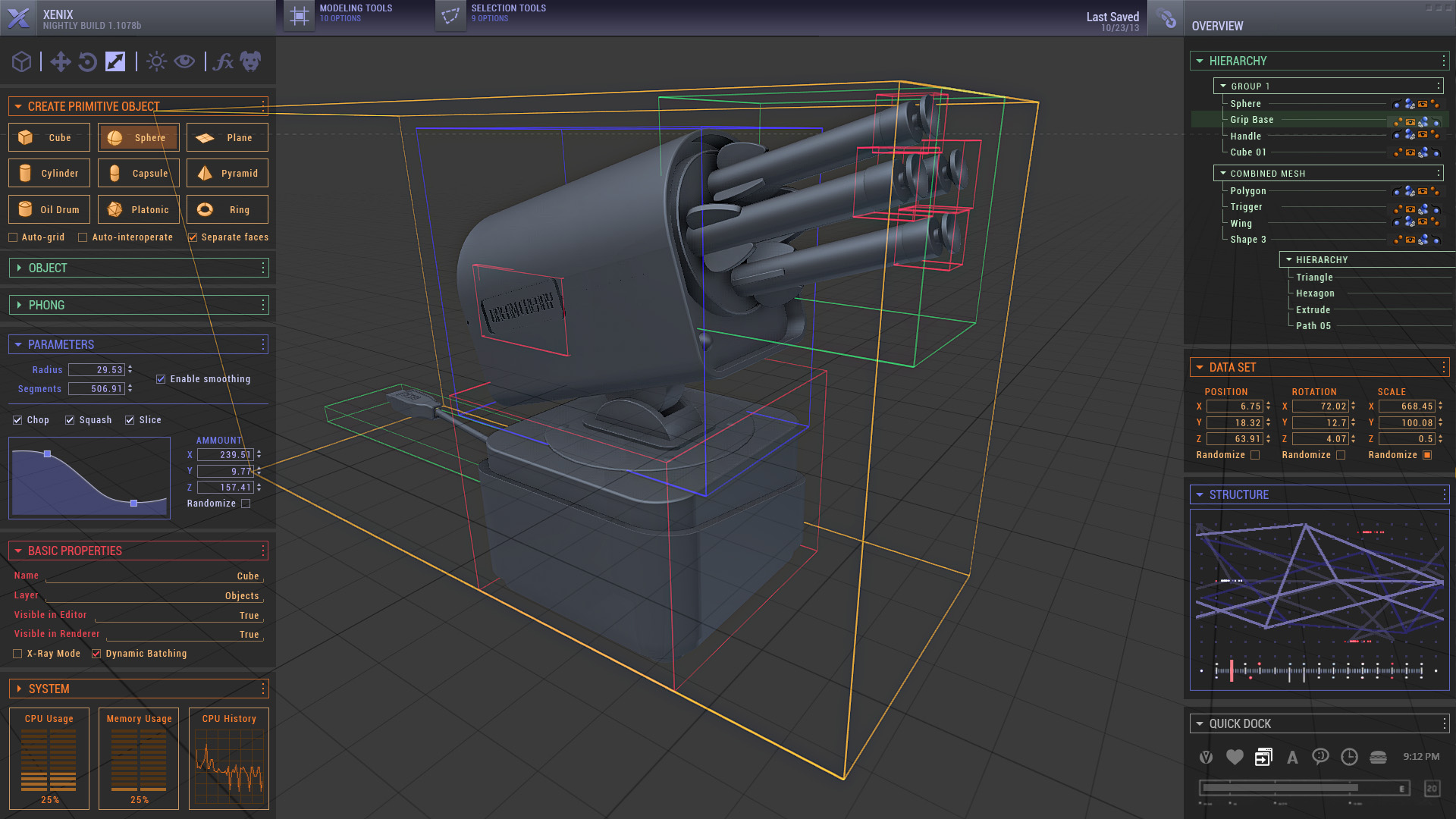Expand the System panel
Viewport: 1456px width, 819px height.
click(x=19, y=689)
